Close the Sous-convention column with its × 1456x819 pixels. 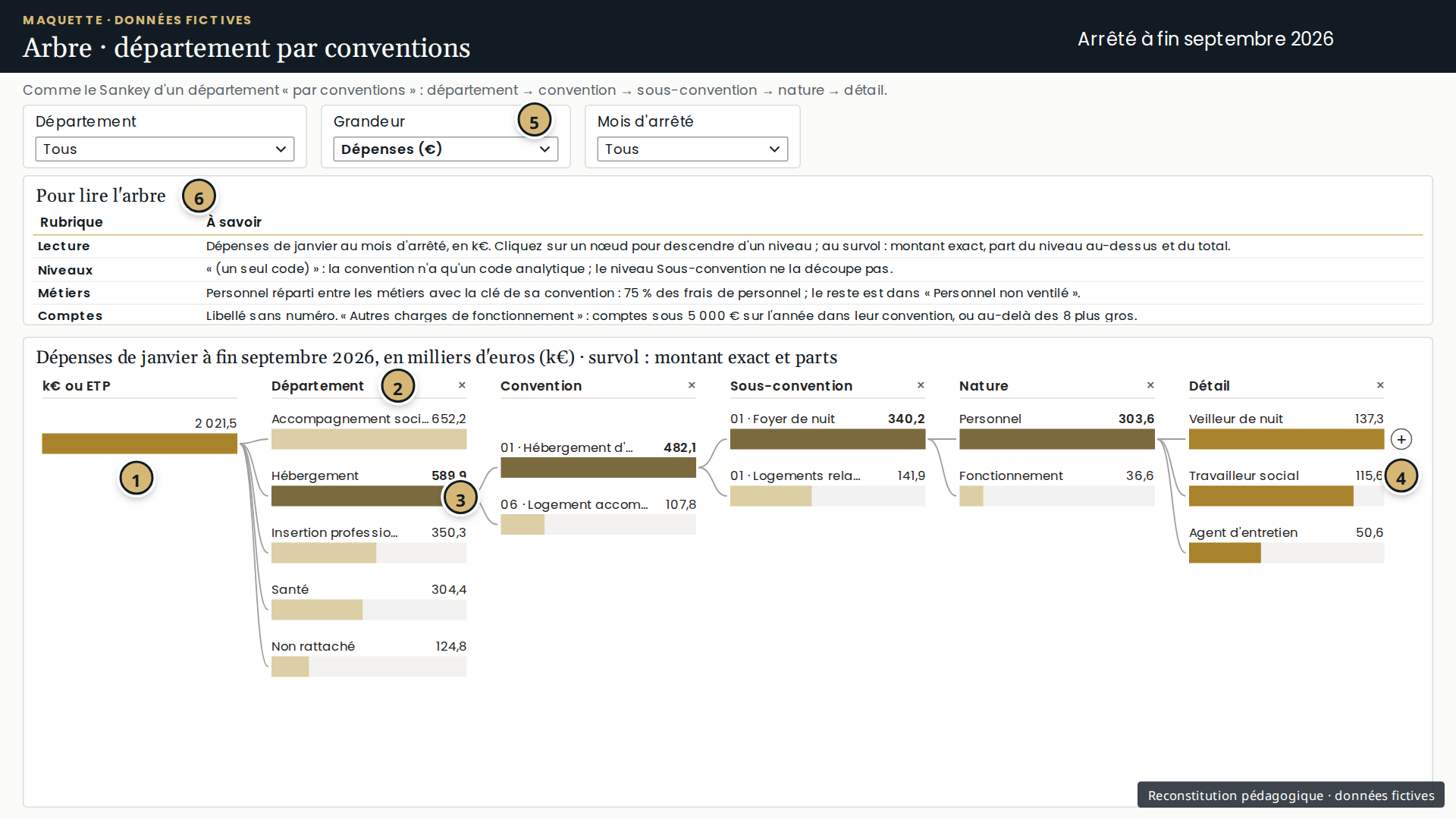click(x=921, y=385)
